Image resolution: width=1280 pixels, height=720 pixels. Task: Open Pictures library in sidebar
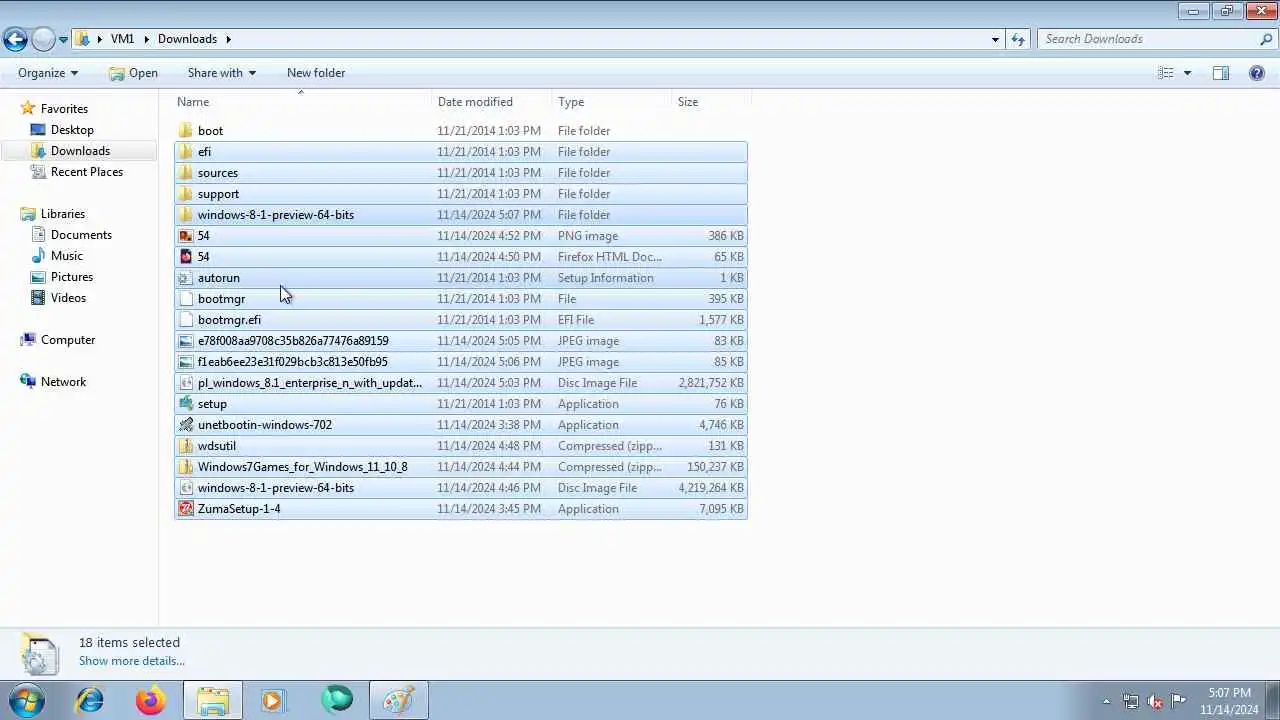click(72, 277)
